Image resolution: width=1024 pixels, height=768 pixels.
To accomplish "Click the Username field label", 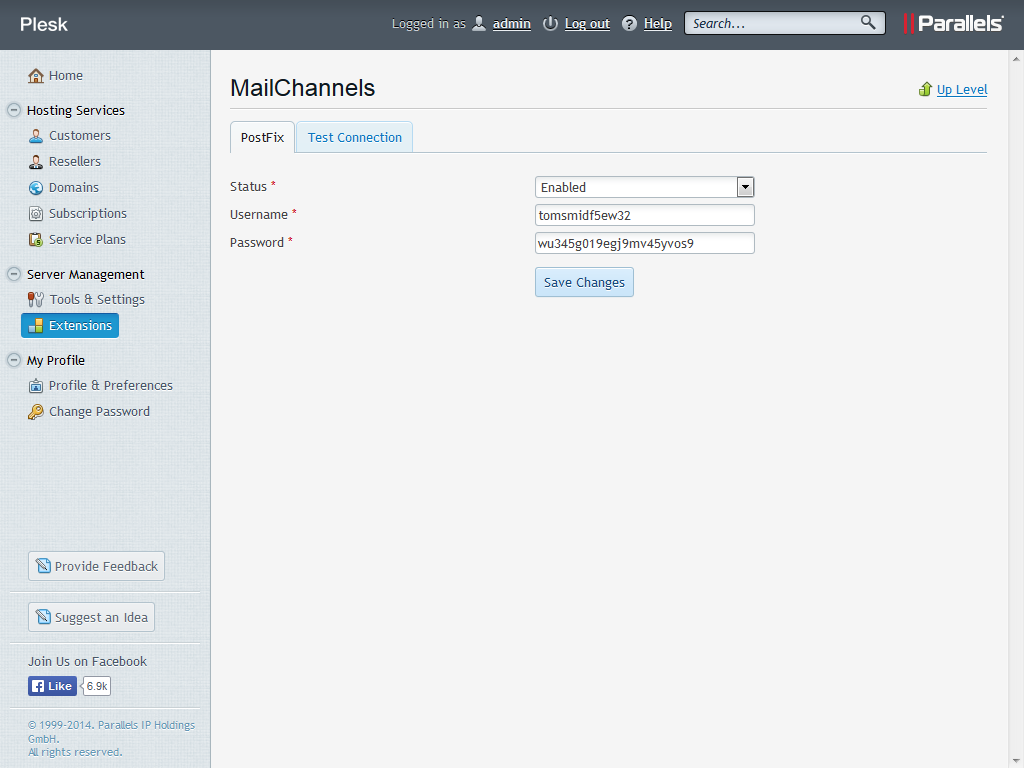I will pos(259,215).
